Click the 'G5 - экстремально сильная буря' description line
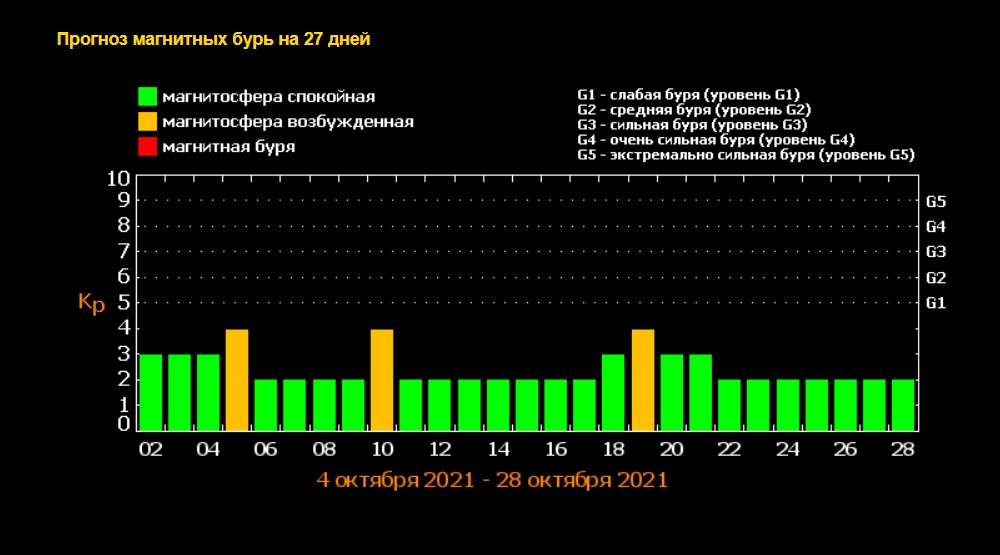The height and width of the screenshot is (555, 1000). pyautogui.click(x=746, y=155)
